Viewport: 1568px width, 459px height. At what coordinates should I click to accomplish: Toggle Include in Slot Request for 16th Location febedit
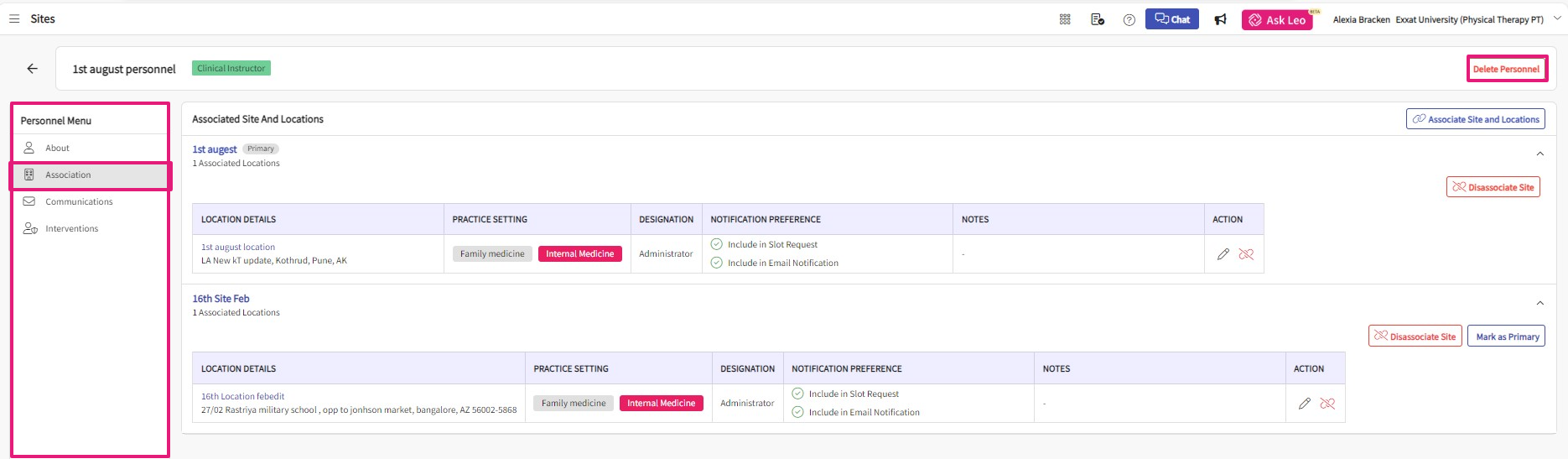point(798,394)
